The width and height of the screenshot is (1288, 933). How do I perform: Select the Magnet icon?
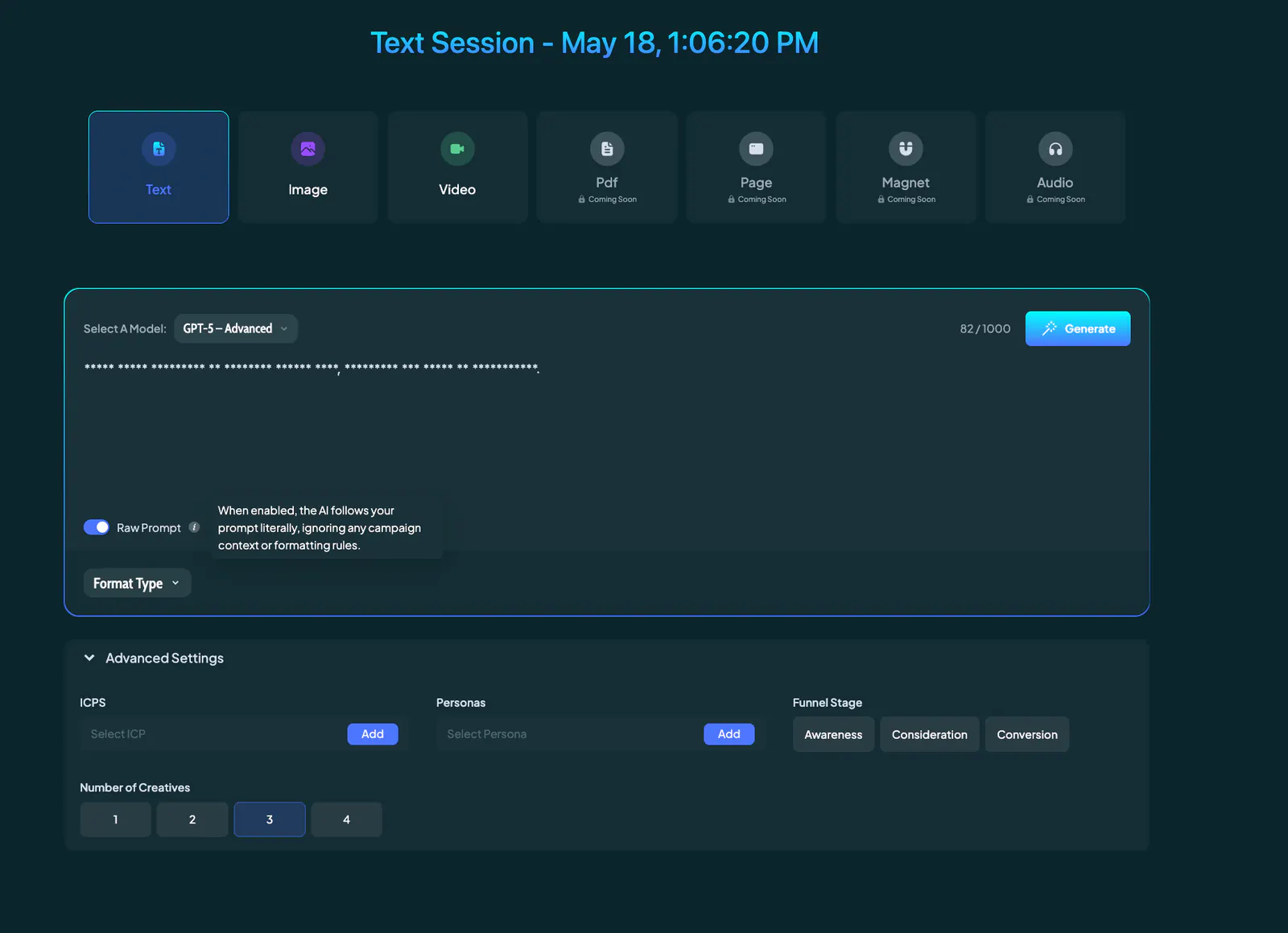point(906,149)
